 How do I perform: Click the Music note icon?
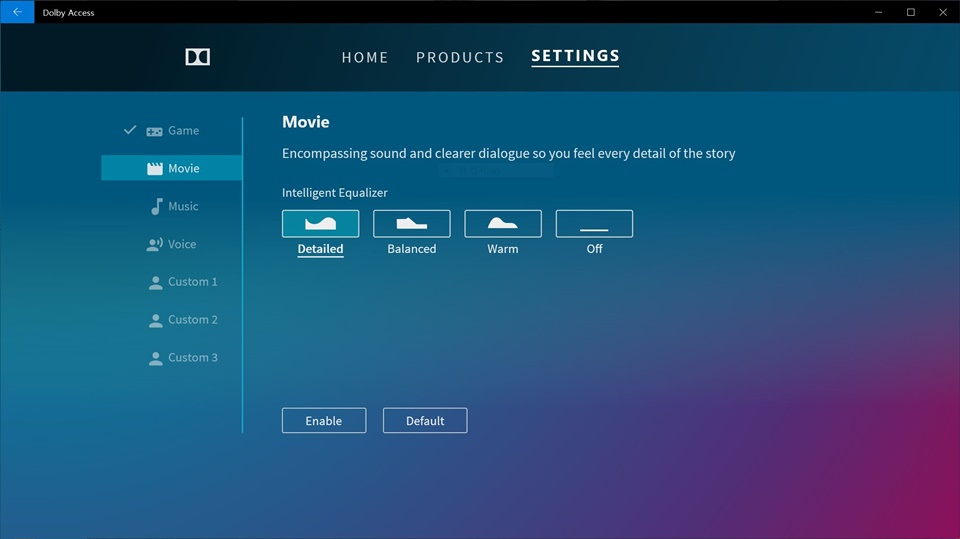[x=155, y=206]
